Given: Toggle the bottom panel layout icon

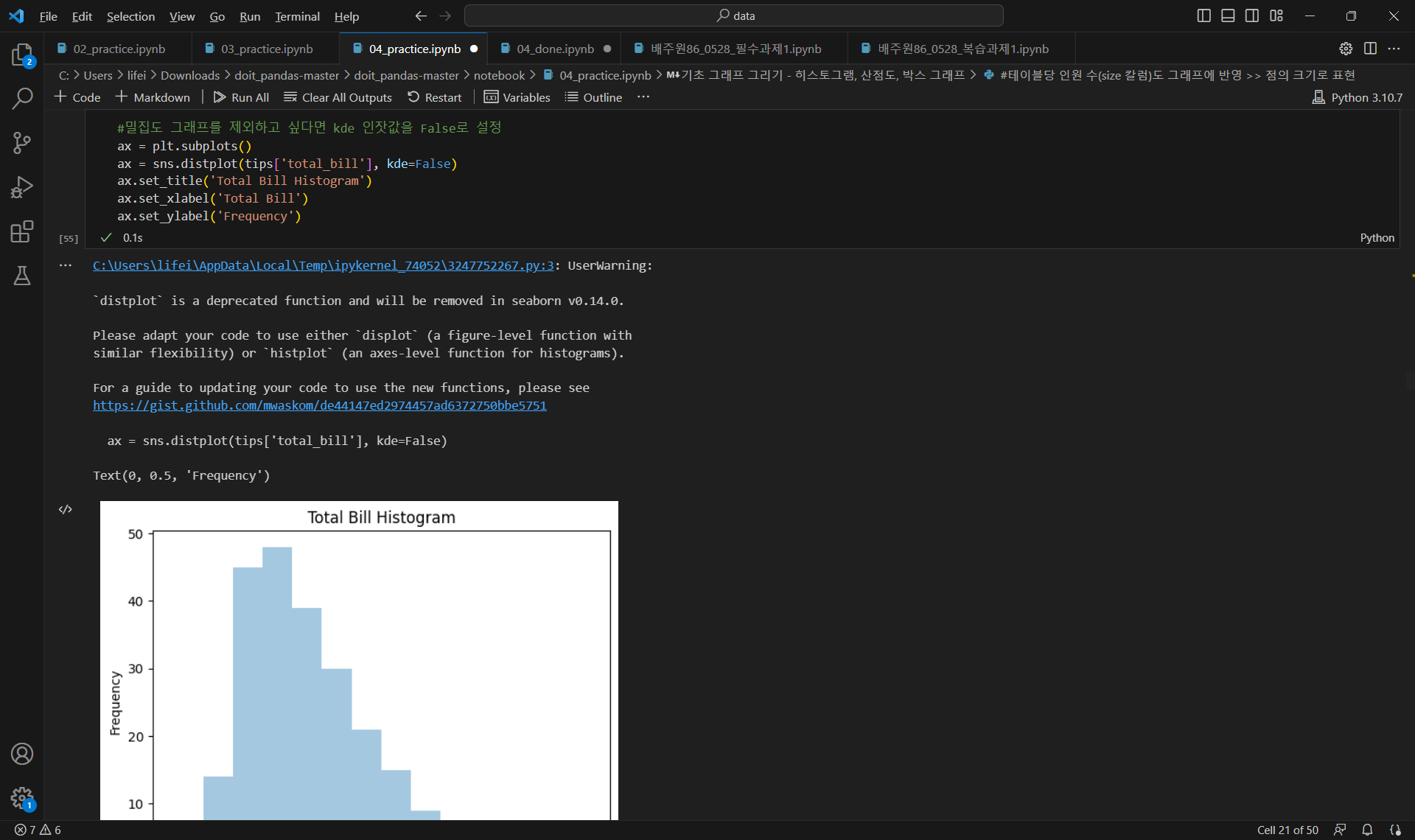Looking at the screenshot, I should [1228, 15].
